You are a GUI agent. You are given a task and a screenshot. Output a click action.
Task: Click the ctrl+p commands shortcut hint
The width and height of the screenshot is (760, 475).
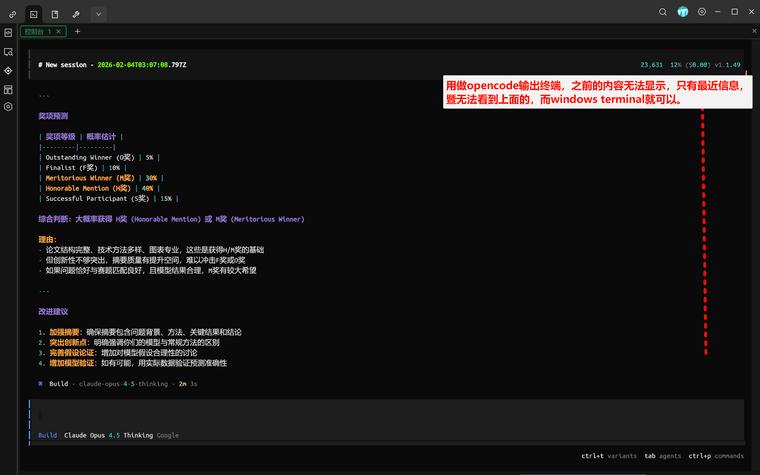(716, 456)
